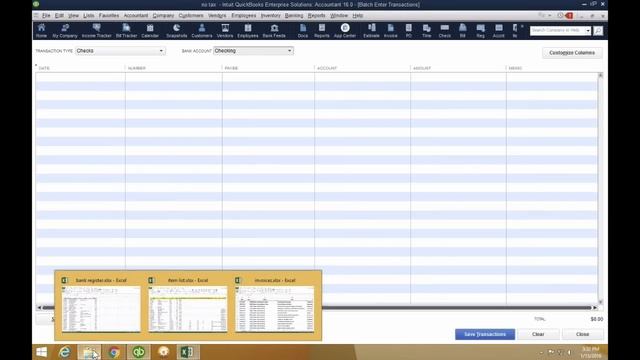
Task: Open the PO icon
Action: tap(409, 31)
